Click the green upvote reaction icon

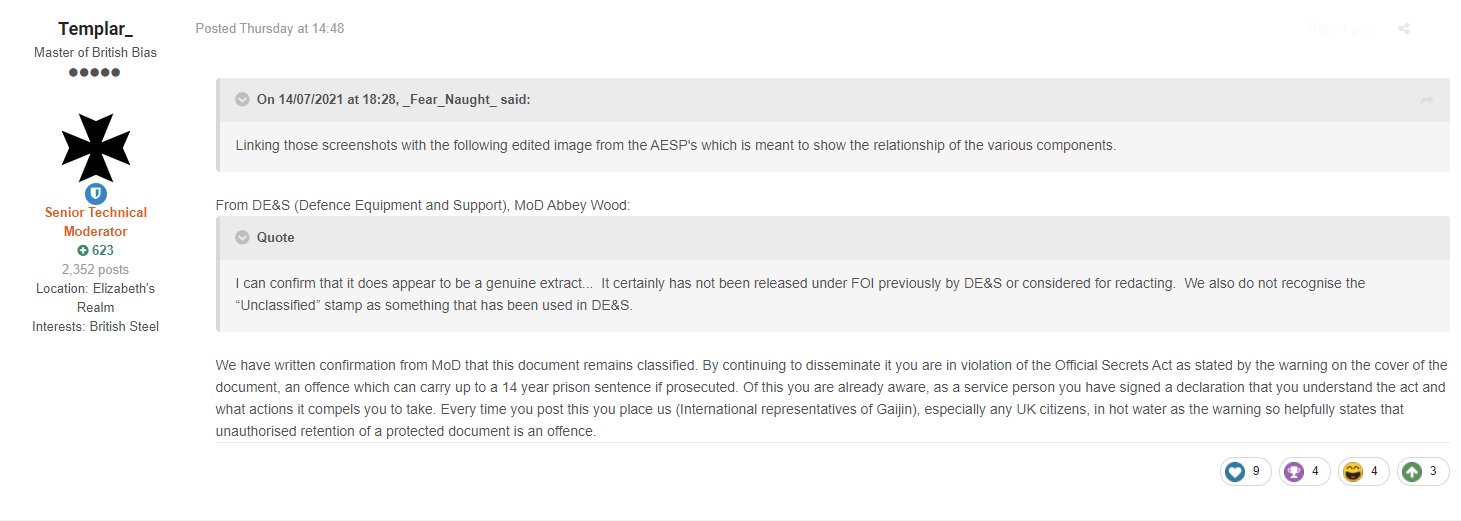[1412, 471]
